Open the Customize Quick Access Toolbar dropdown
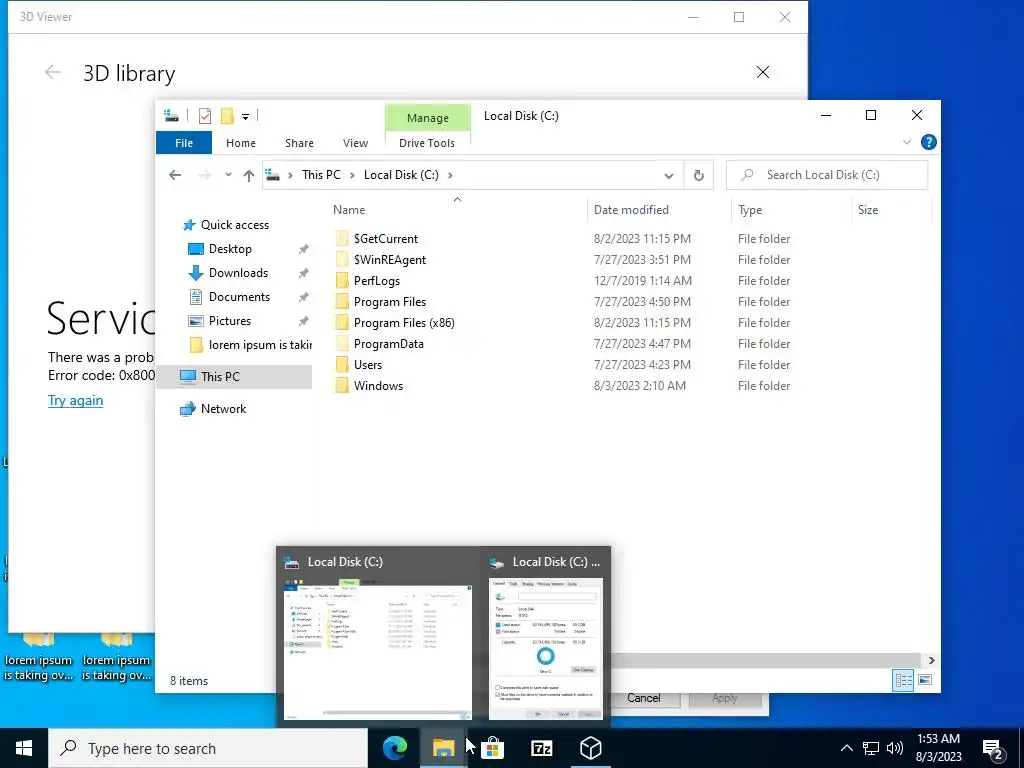 246,117
